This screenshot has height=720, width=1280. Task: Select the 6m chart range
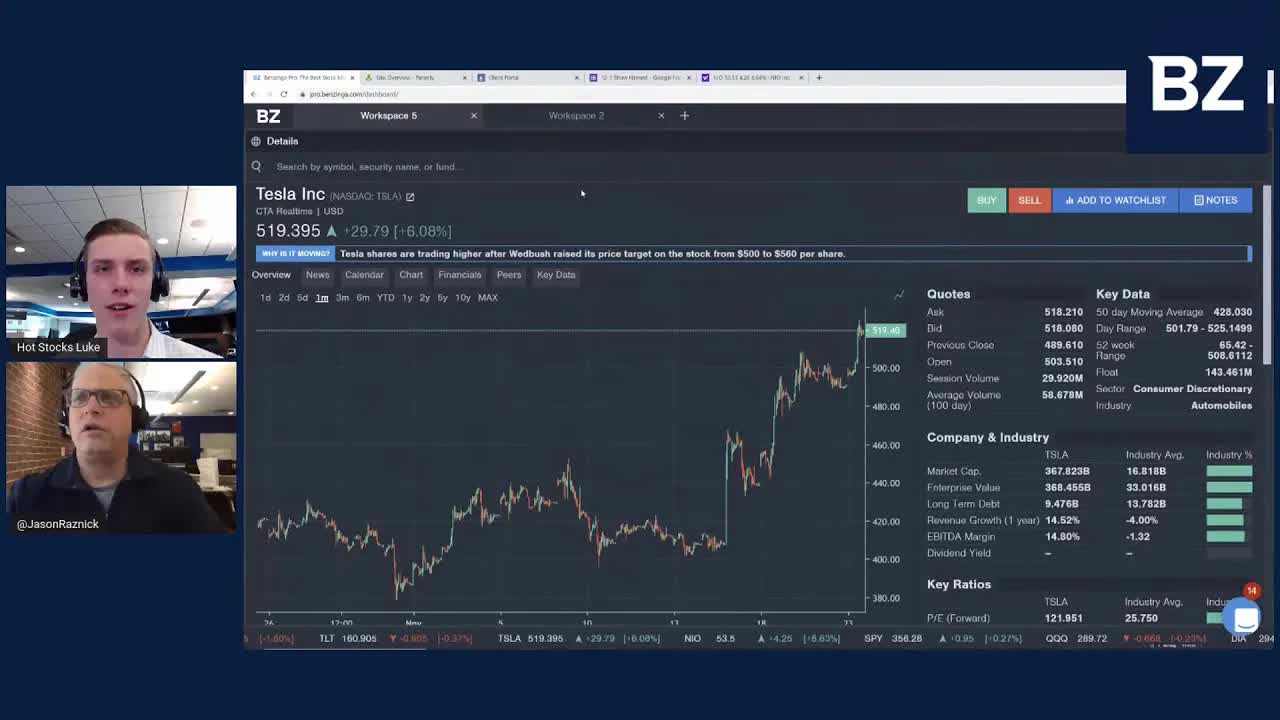click(363, 298)
